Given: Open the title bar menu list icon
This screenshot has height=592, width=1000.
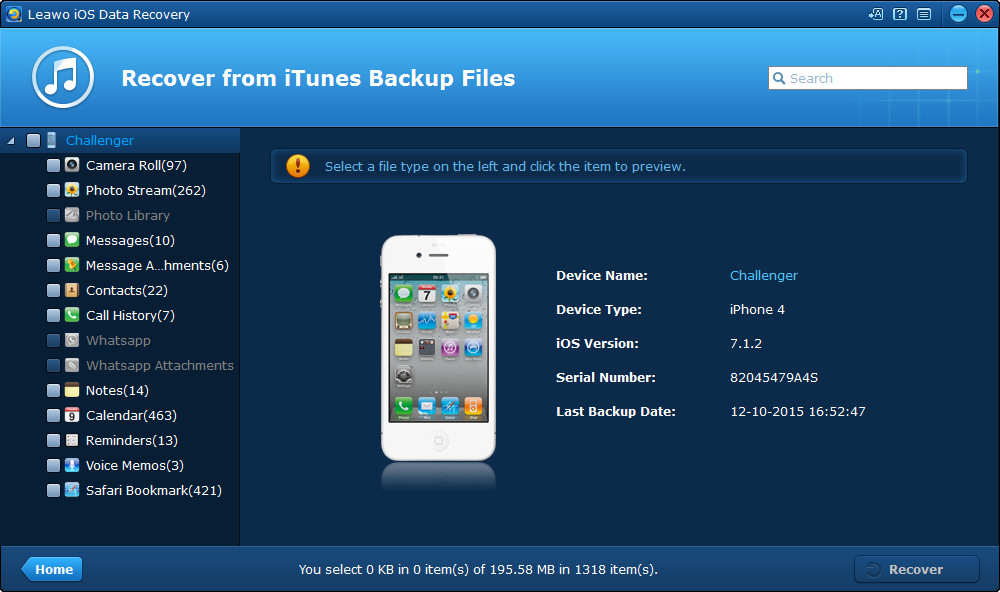Looking at the screenshot, I should 924,14.
